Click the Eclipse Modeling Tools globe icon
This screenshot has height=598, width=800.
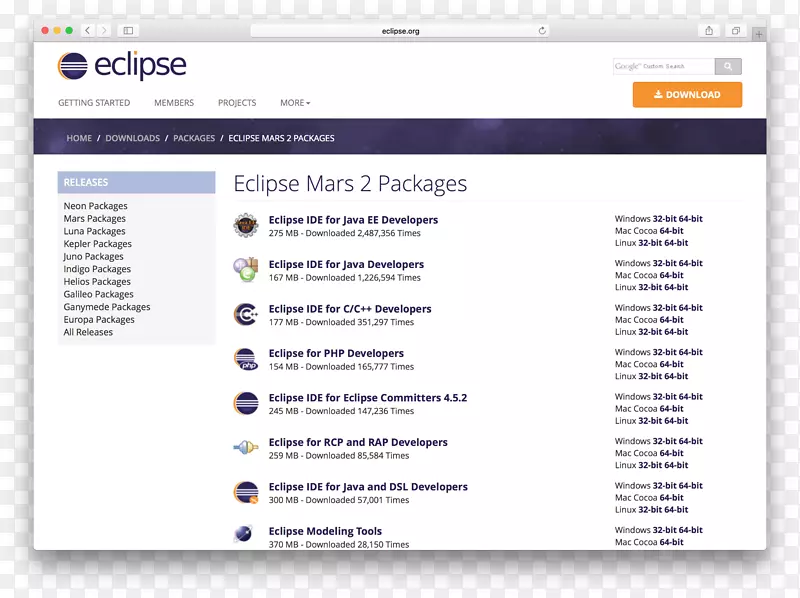(244, 535)
